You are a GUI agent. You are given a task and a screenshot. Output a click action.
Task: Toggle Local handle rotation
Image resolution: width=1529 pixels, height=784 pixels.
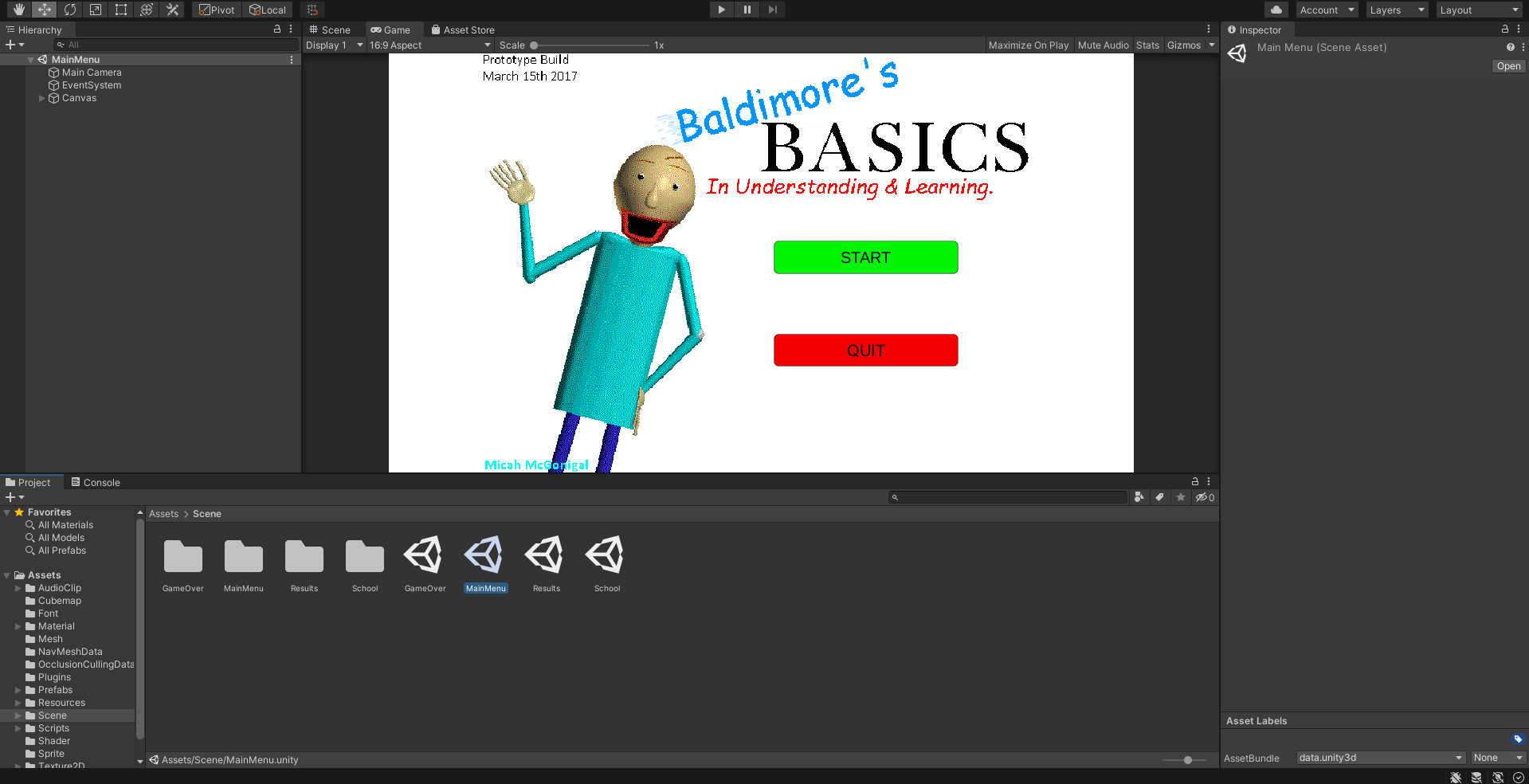[268, 10]
